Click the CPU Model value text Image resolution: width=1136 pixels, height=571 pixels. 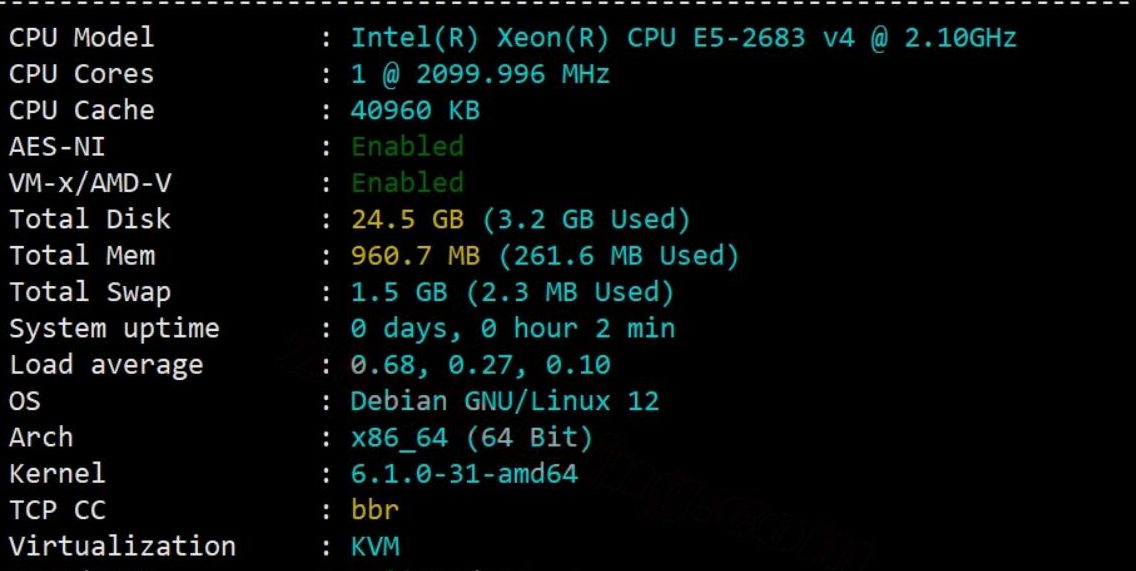coord(683,38)
